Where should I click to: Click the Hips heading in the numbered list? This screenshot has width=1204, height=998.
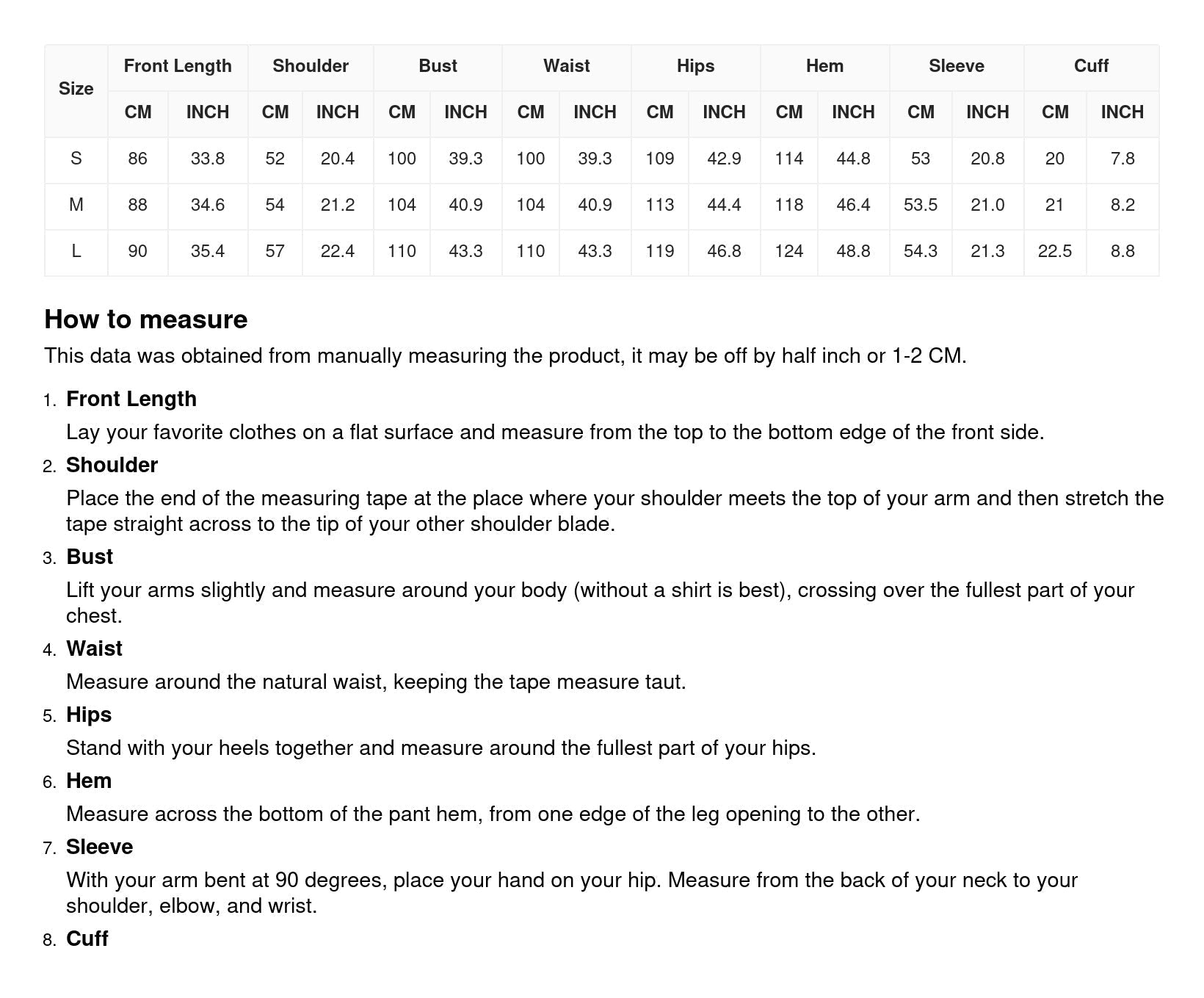tap(89, 715)
